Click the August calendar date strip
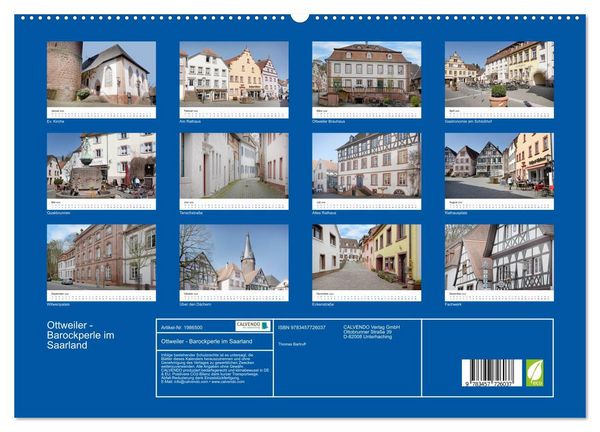 pos(499,204)
